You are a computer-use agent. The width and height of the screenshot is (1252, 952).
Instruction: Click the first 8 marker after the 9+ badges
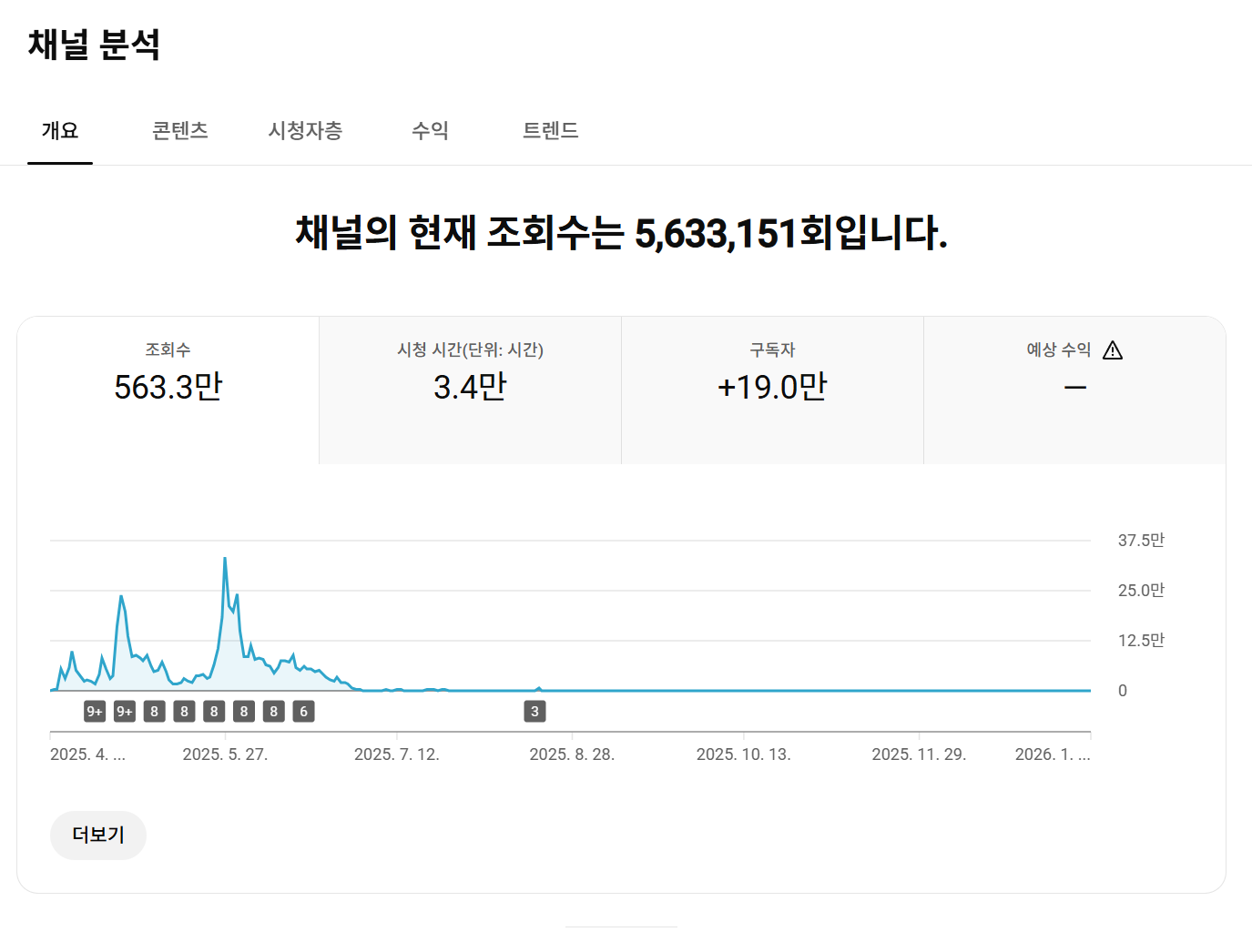tap(155, 711)
